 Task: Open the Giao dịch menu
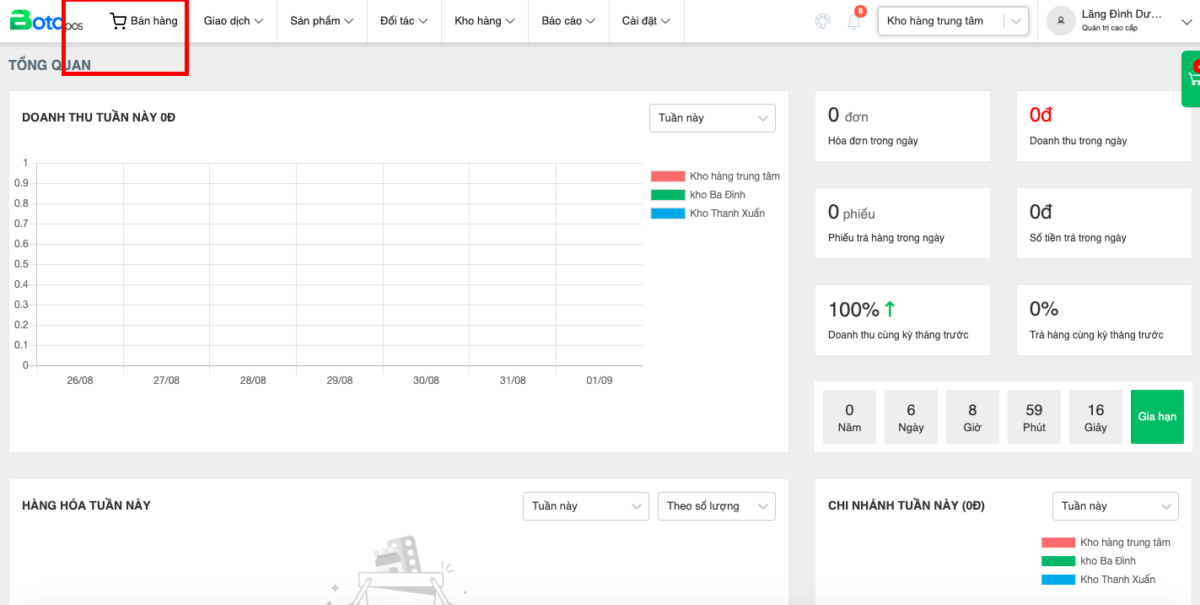233,21
